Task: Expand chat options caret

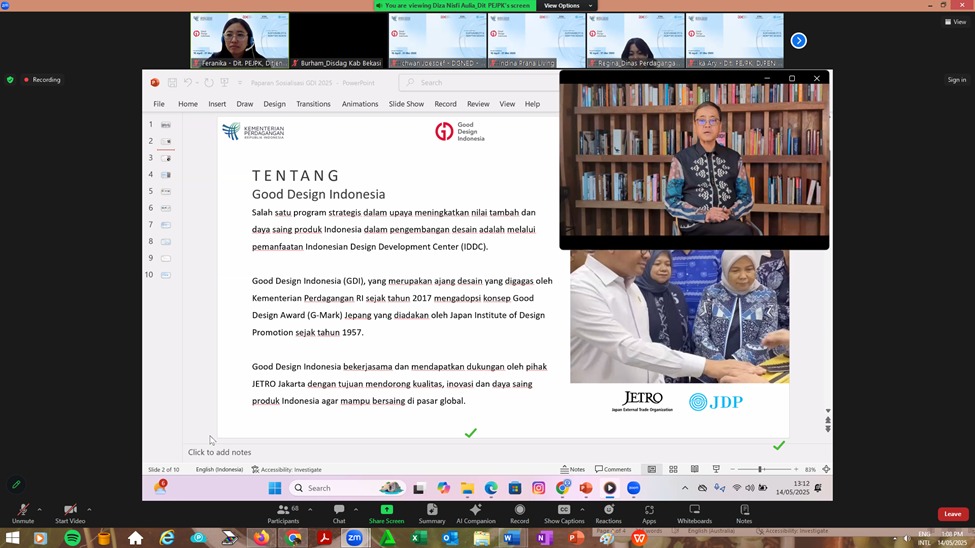Action: point(356,509)
